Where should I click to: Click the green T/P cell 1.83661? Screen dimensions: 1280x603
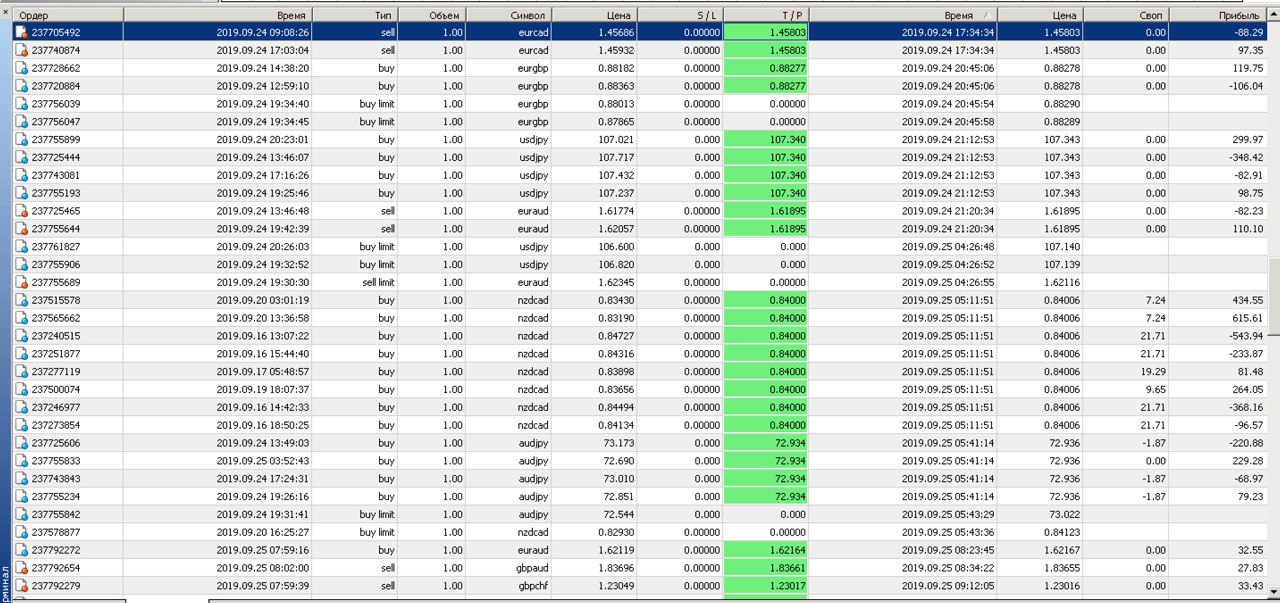(766, 568)
